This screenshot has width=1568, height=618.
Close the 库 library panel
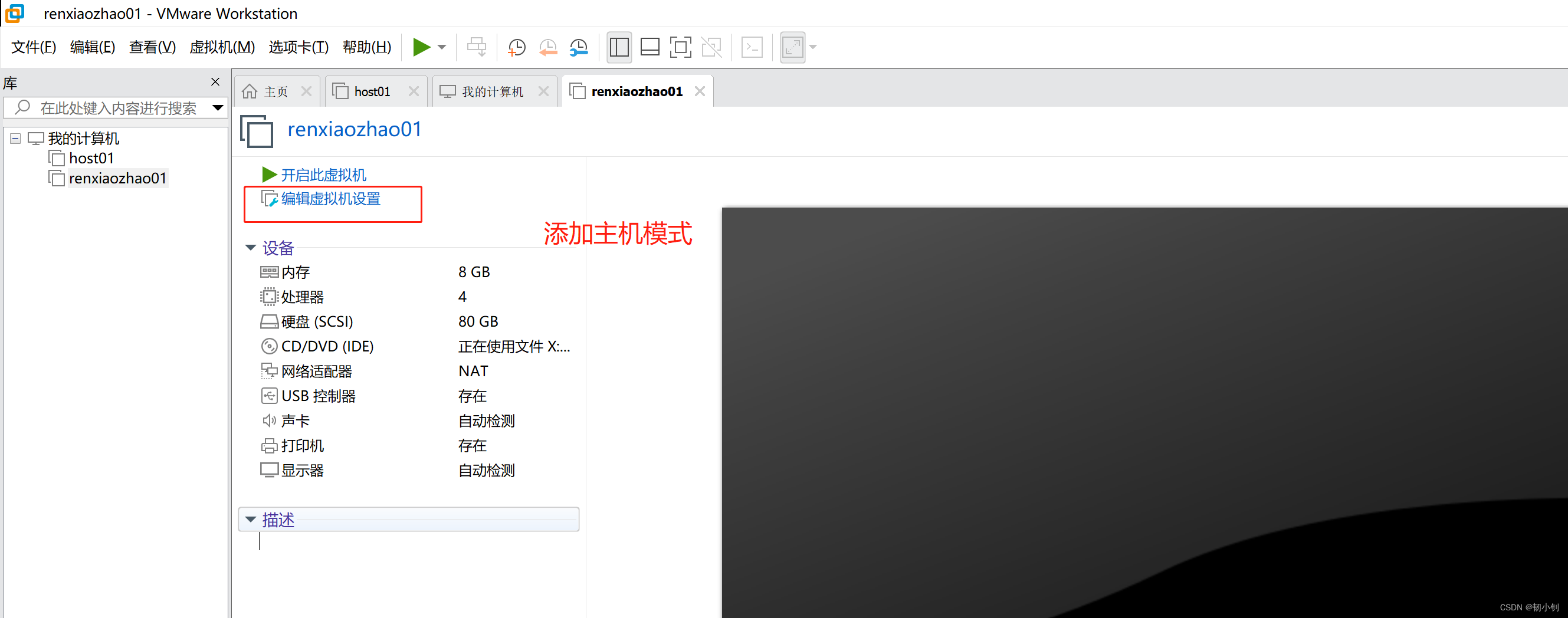pos(215,81)
